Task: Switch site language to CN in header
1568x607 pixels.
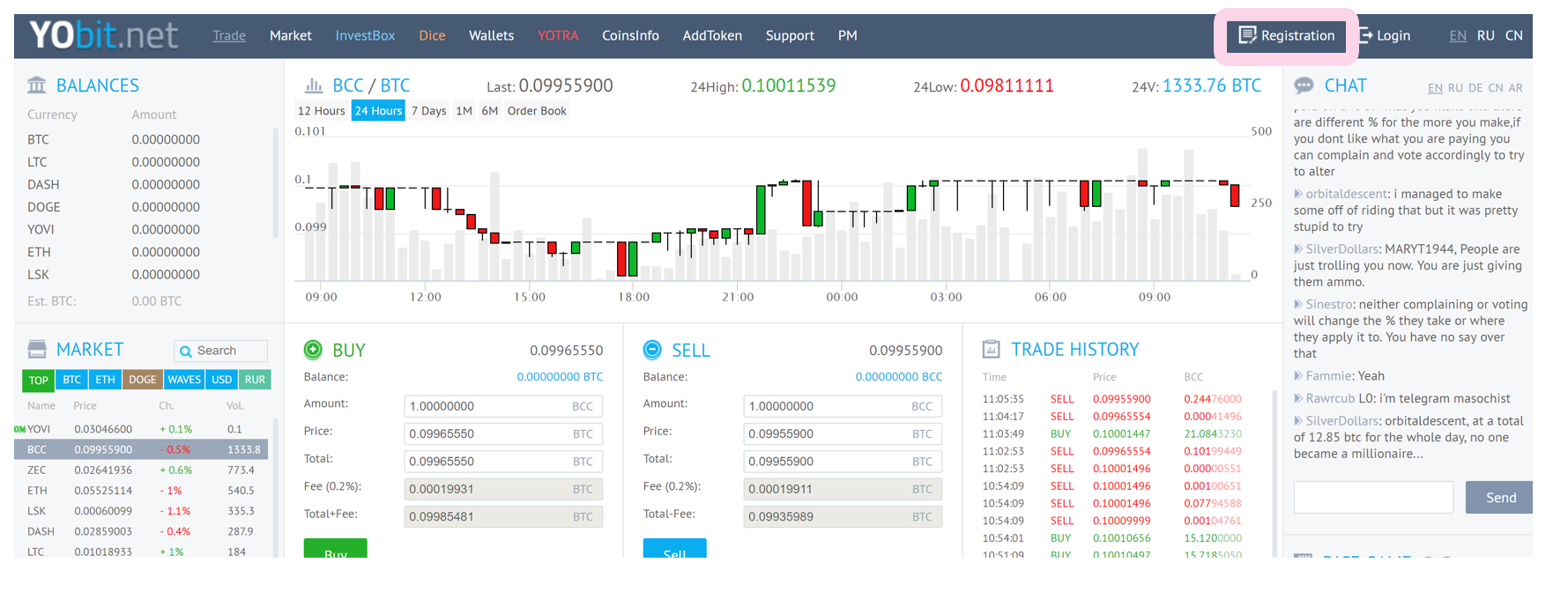Action: pos(1514,35)
